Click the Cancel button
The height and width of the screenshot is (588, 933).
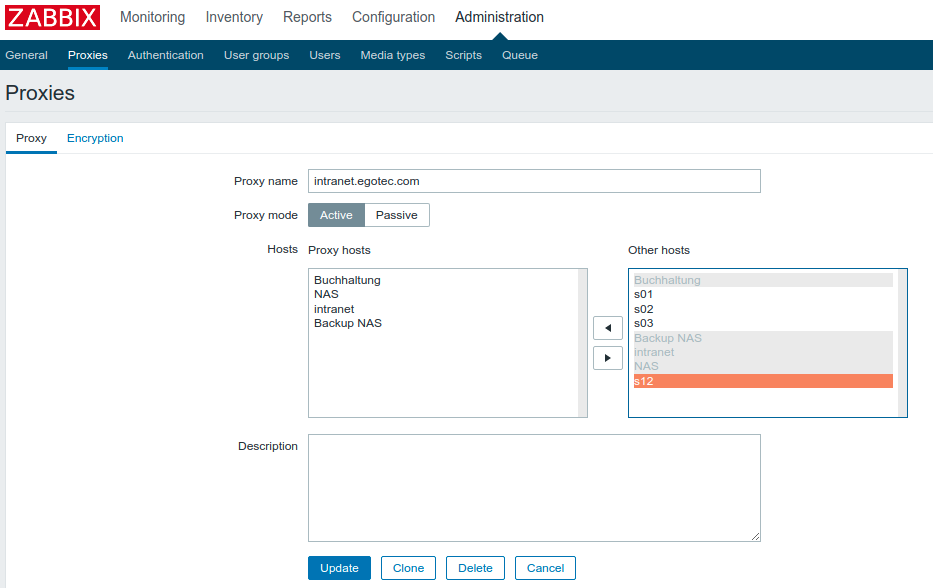tap(545, 567)
